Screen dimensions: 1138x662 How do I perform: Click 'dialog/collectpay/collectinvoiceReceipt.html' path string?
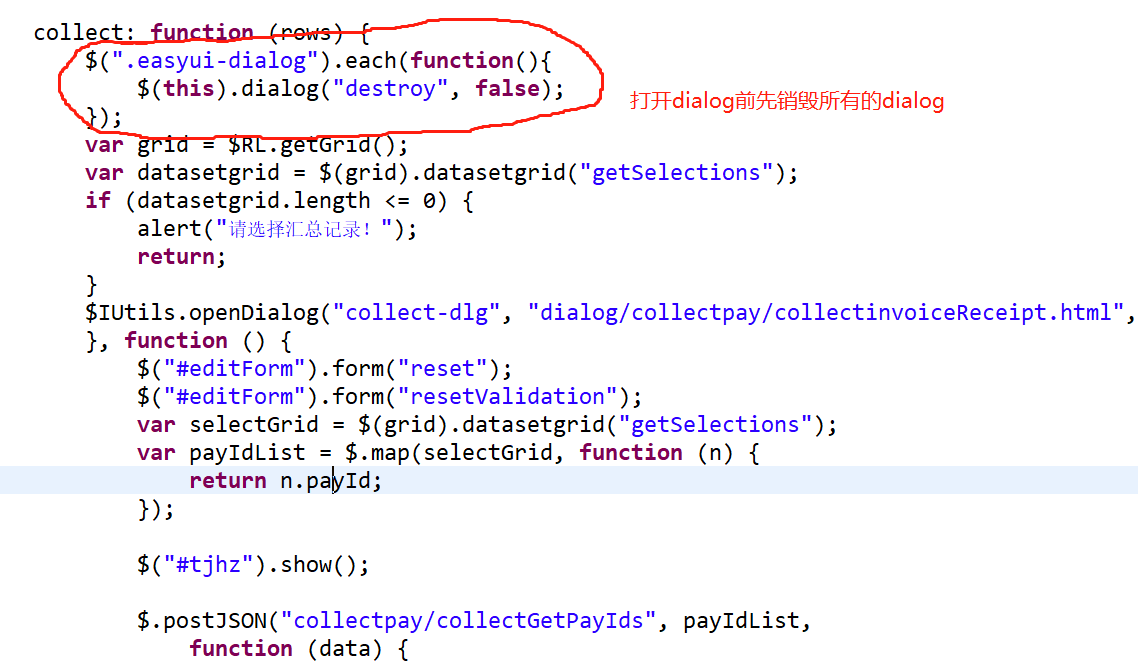coord(826,313)
